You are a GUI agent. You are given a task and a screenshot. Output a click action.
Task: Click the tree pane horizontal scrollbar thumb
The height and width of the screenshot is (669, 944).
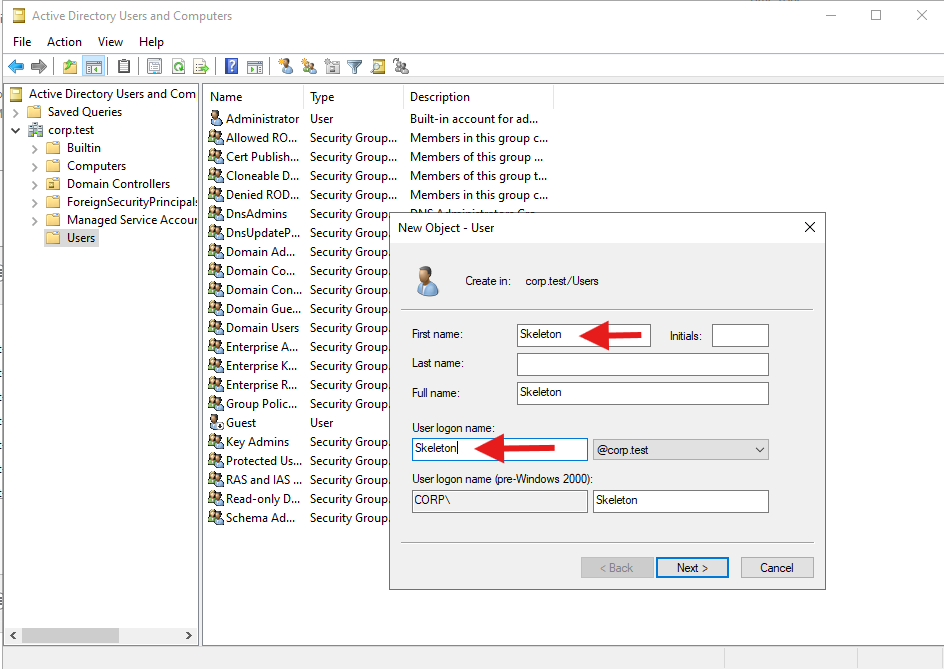(70, 635)
